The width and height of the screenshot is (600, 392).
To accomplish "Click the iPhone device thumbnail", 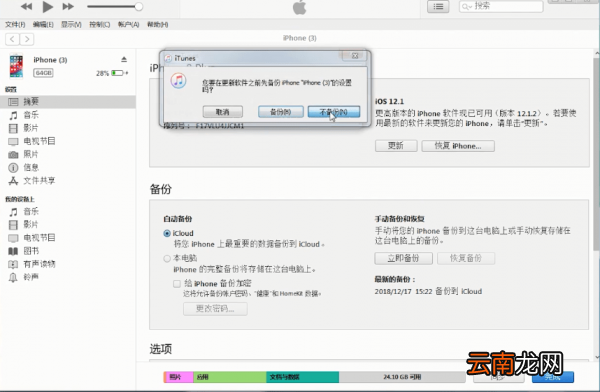I will [16, 65].
